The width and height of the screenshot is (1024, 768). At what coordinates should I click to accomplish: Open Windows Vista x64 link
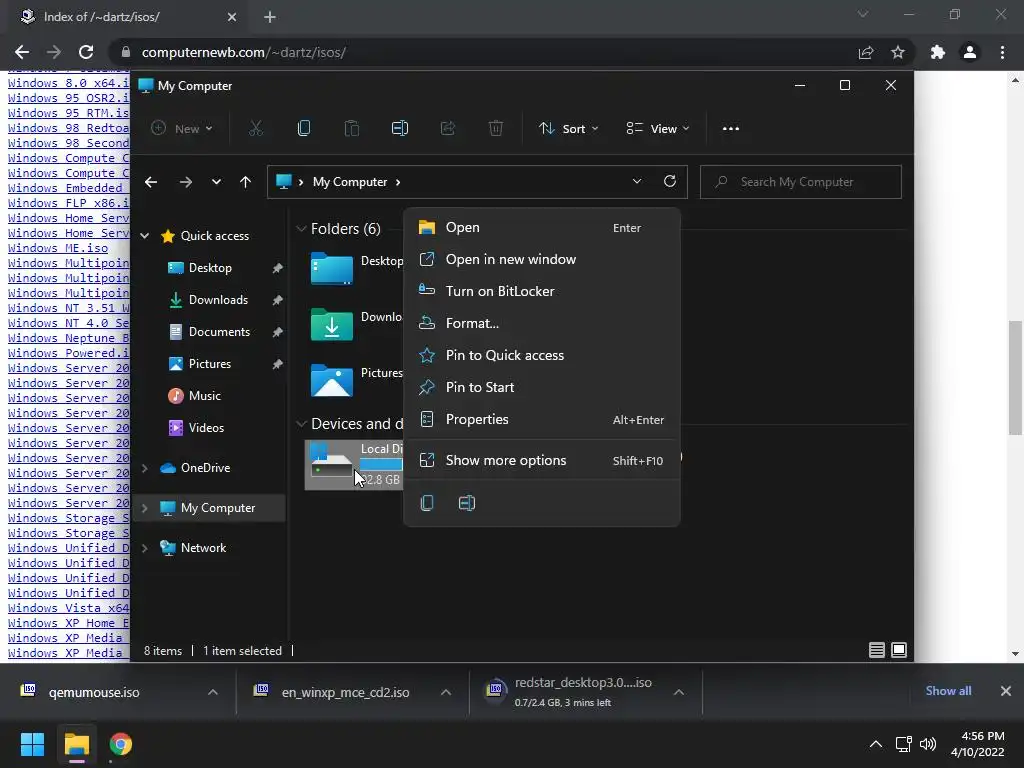(69, 608)
